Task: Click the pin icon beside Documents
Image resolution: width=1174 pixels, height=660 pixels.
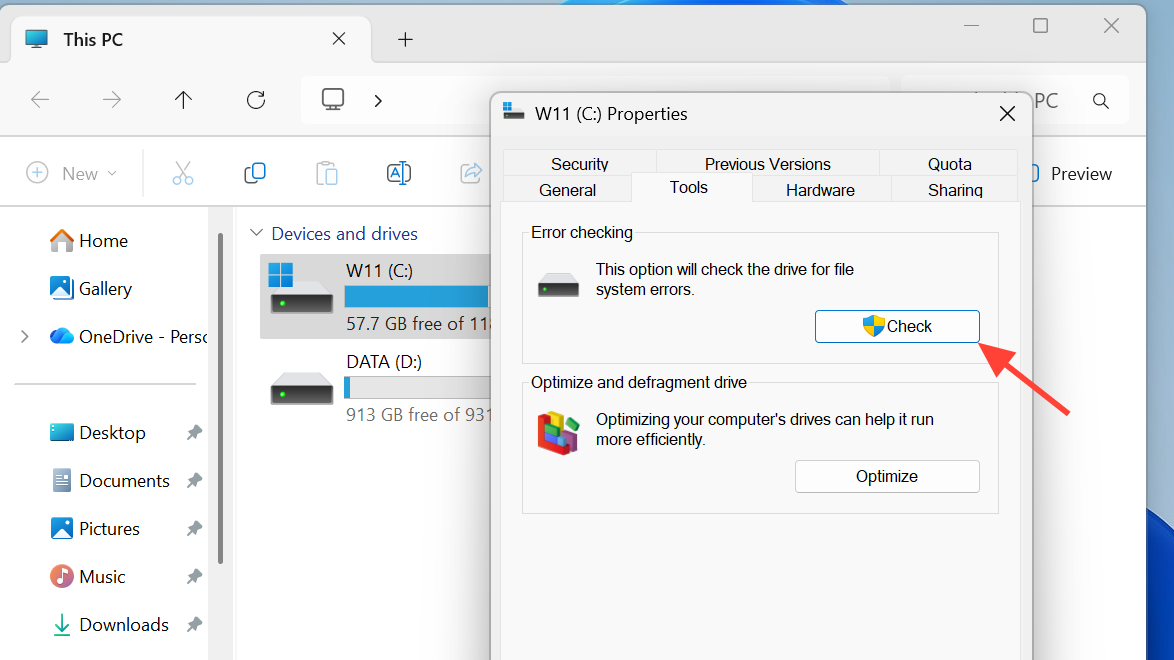Action: 194,480
